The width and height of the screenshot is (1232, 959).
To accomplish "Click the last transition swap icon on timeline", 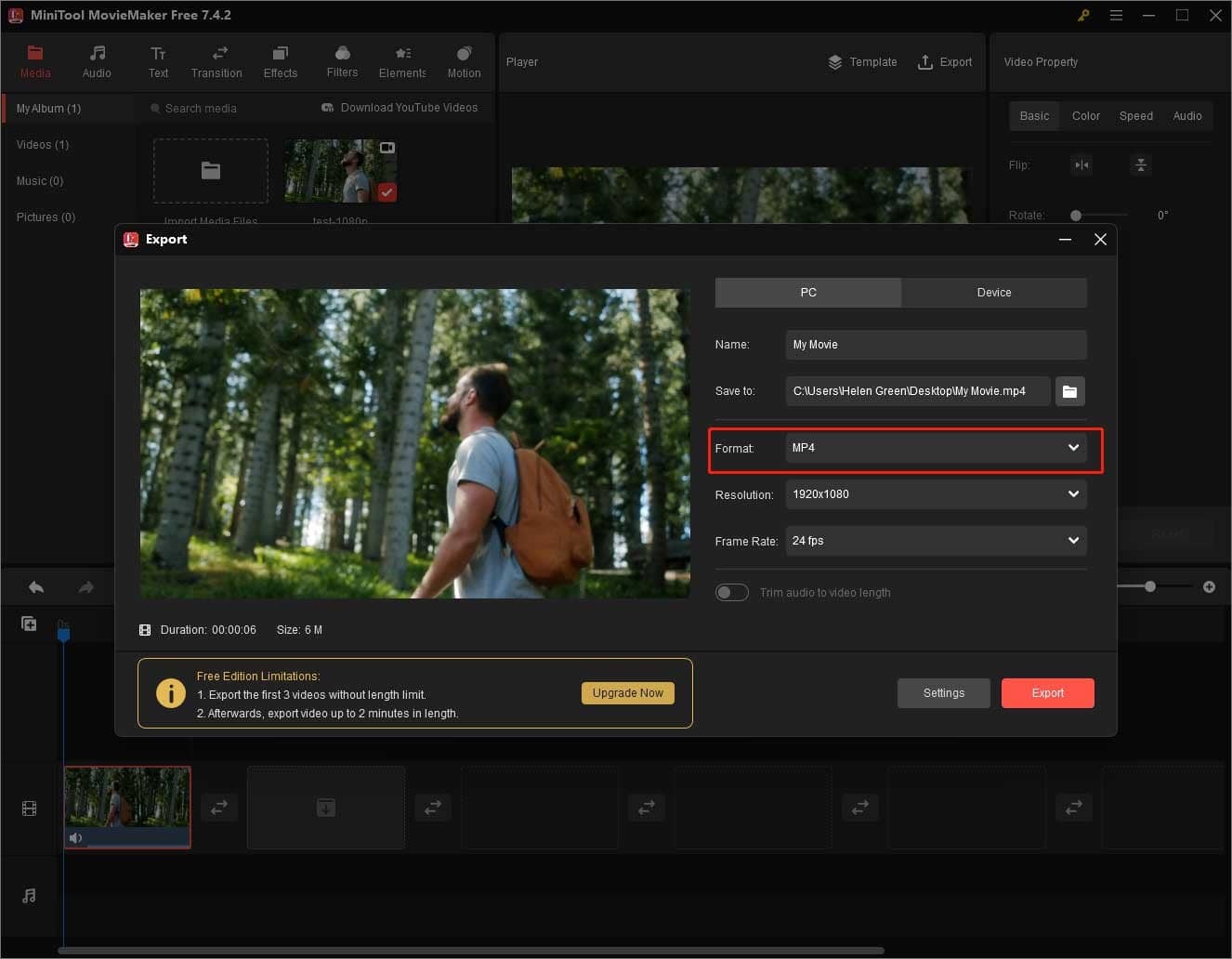I will 1074,808.
